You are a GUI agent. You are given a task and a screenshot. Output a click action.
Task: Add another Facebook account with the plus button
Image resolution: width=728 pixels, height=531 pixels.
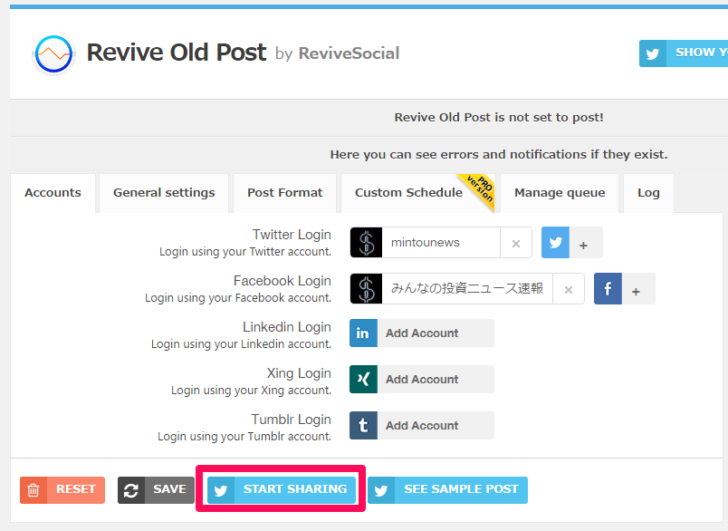coord(637,291)
